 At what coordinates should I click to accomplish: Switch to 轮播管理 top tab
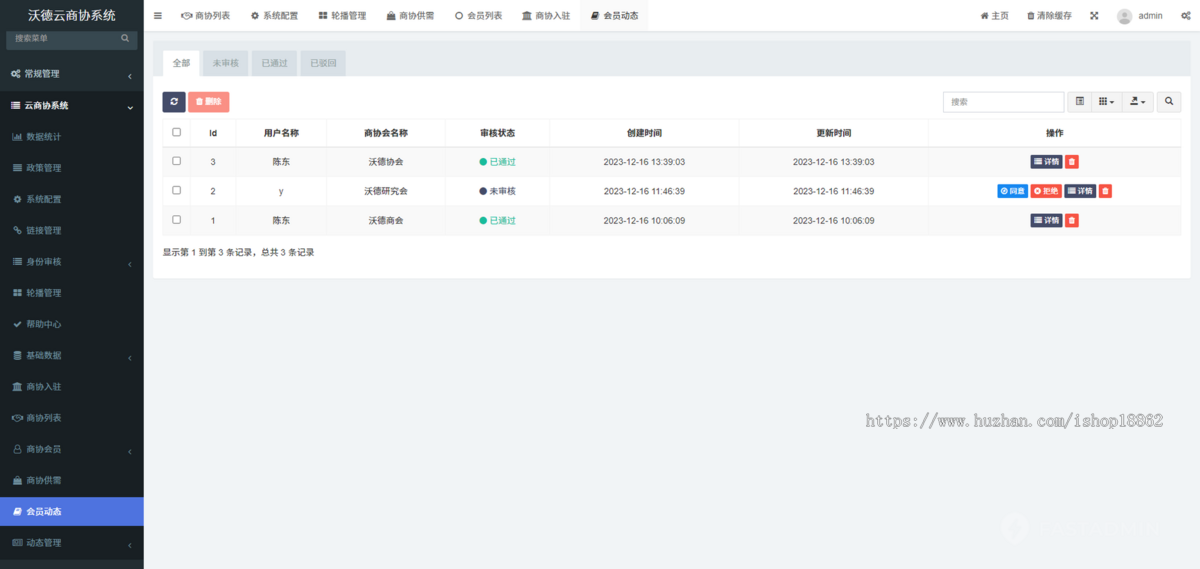pos(342,16)
